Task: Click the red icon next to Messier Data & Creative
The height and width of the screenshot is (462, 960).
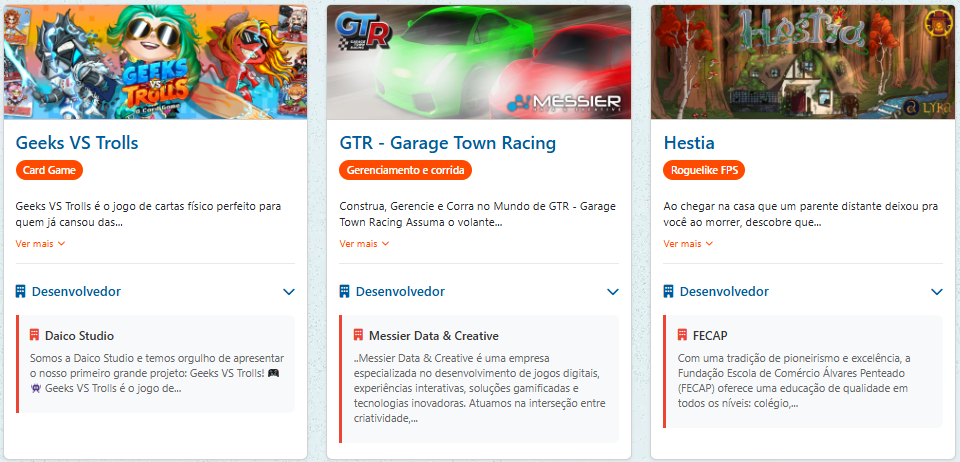Action: pyautogui.click(x=358, y=335)
